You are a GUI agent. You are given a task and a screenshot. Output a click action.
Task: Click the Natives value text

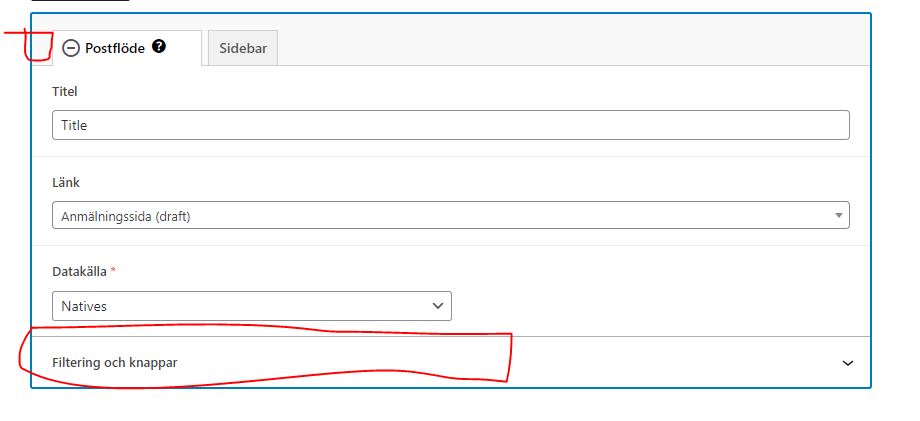pyautogui.click(x=84, y=306)
